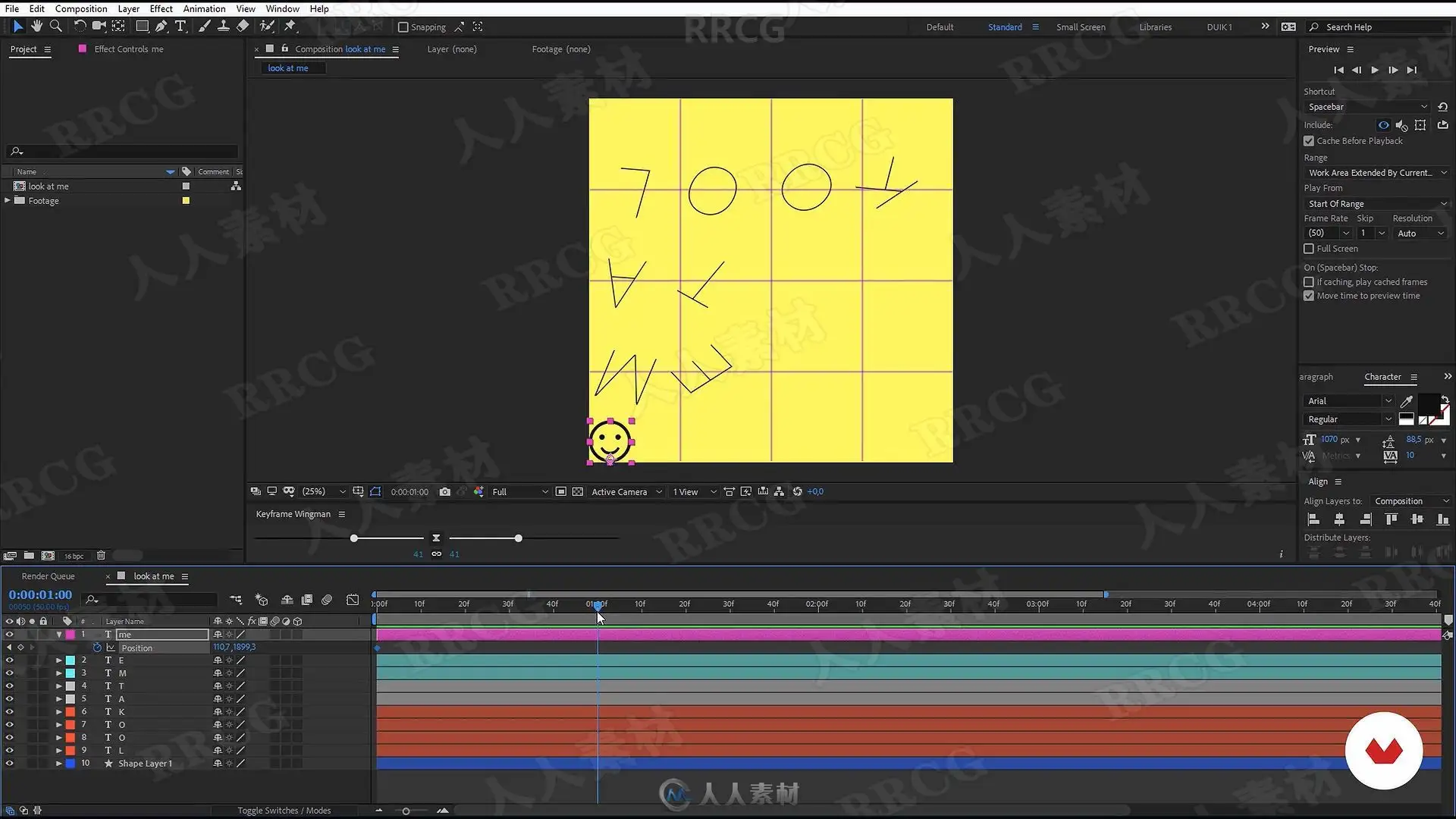This screenshot has height=819, width=1456.
Task: Select the Zoom tool
Action: click(55, 27)
